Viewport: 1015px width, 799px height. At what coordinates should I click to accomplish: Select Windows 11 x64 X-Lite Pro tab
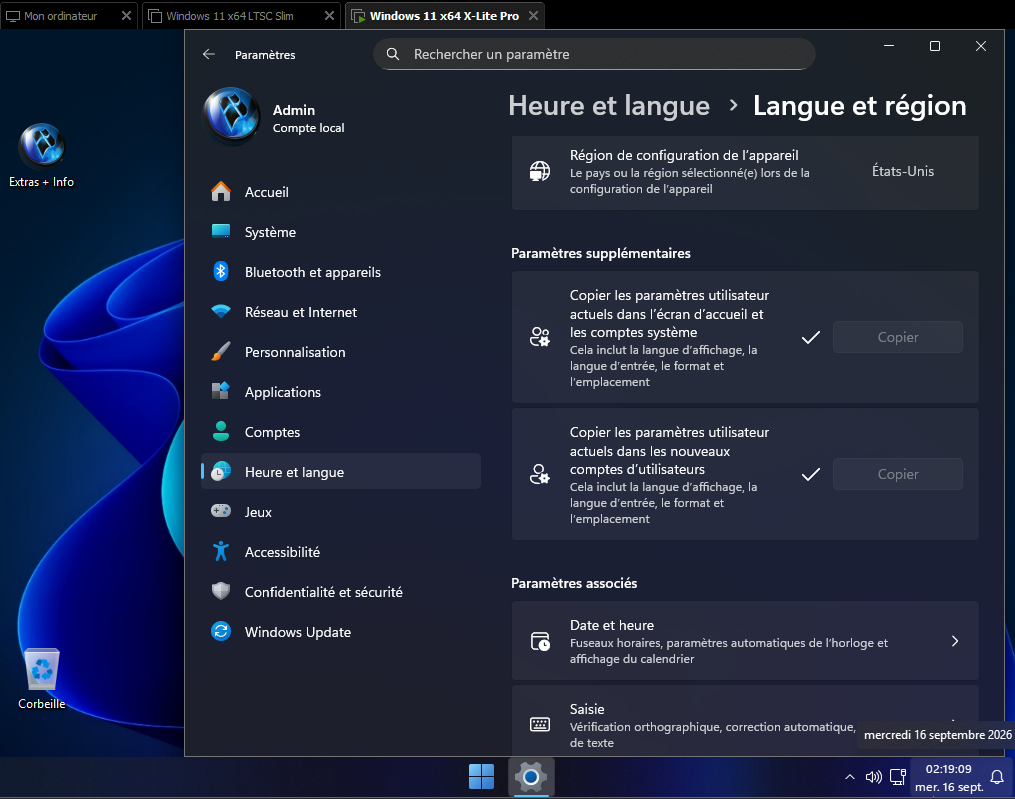click(x=444, y=16)
